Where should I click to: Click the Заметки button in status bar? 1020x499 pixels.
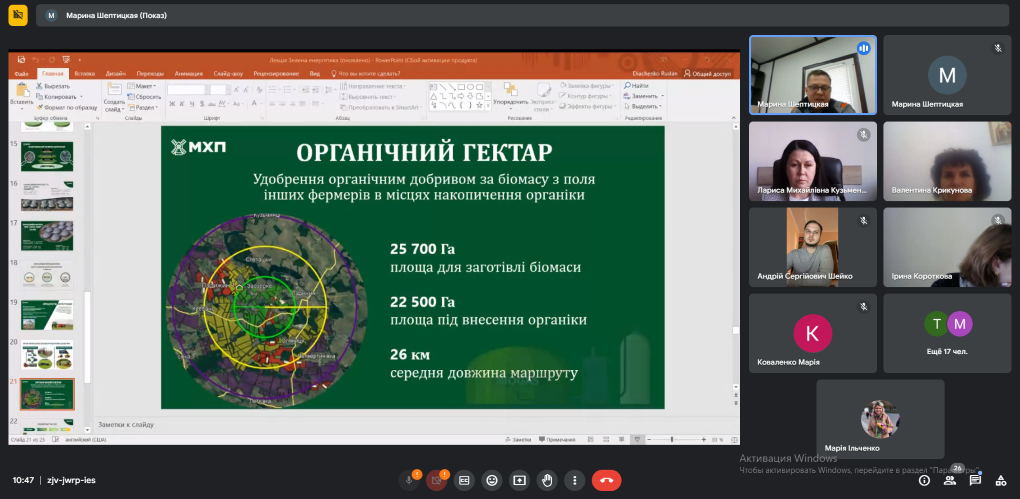click(518, 440)
